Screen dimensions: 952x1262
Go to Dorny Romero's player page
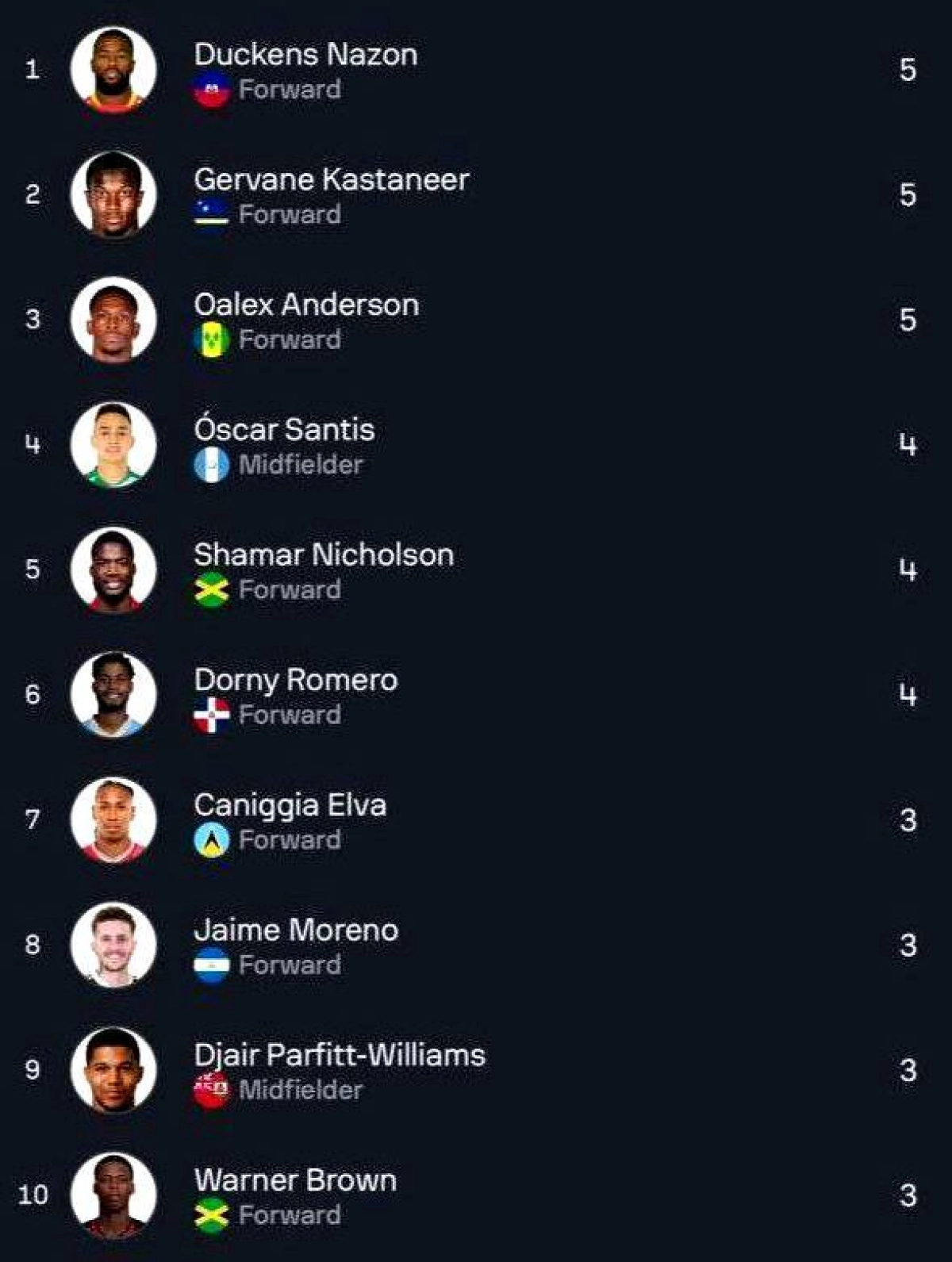pos(296,680)
